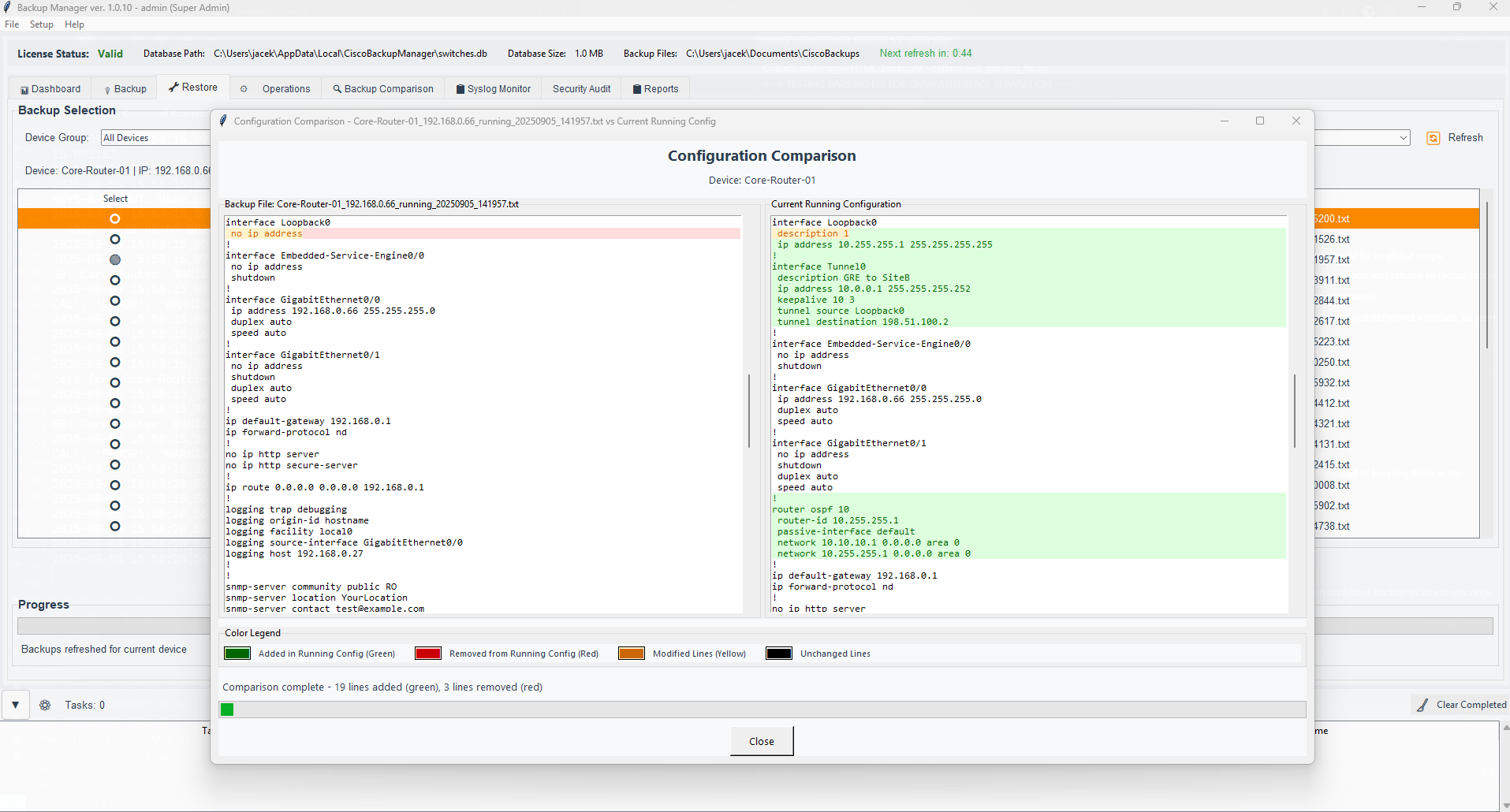Select the radio button in the highlighted orange row

pos(115,218)
